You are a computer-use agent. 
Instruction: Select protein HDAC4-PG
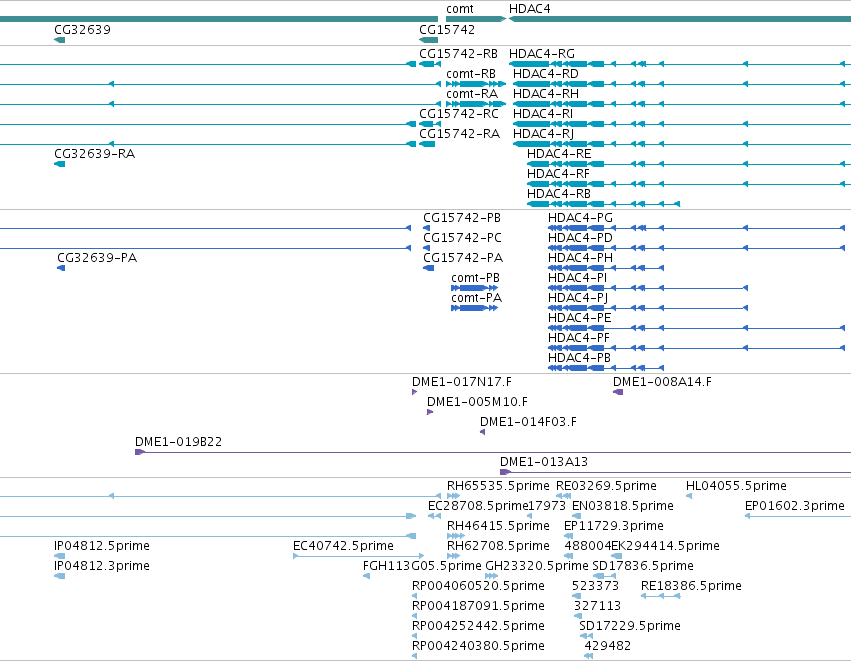[580, 218]
